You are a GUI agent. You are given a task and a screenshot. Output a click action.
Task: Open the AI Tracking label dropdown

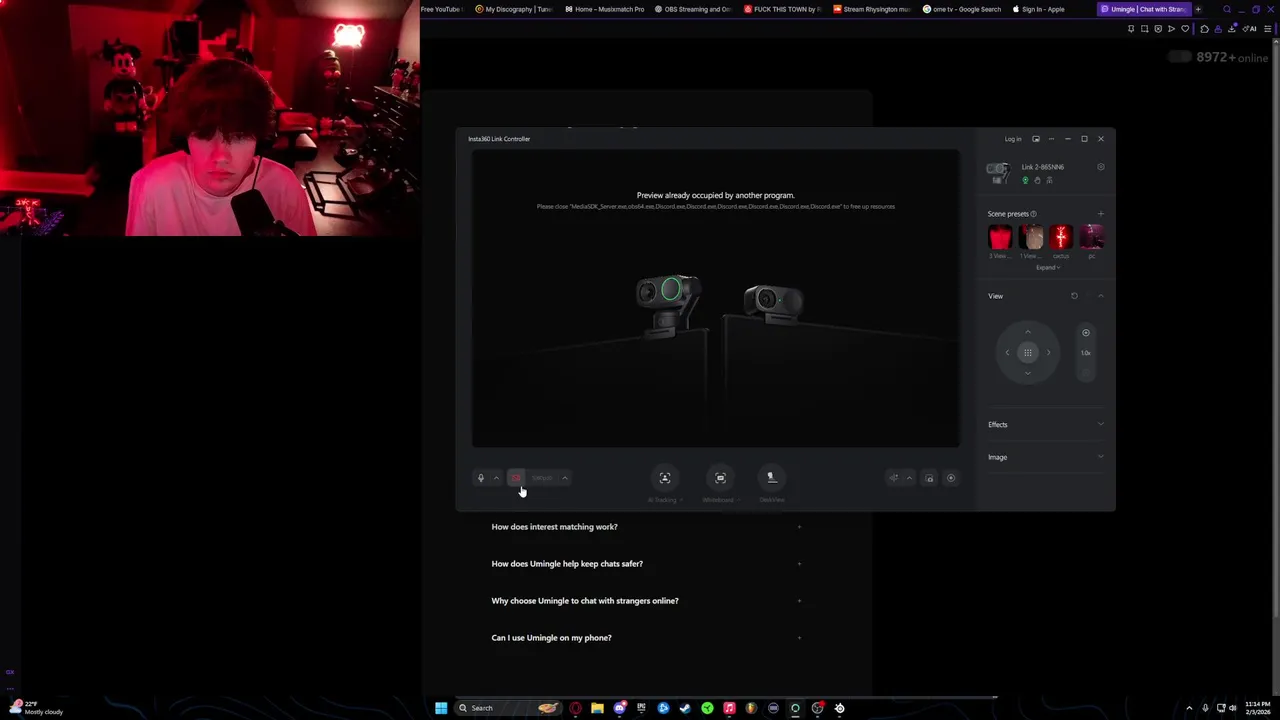click(665, 500)
